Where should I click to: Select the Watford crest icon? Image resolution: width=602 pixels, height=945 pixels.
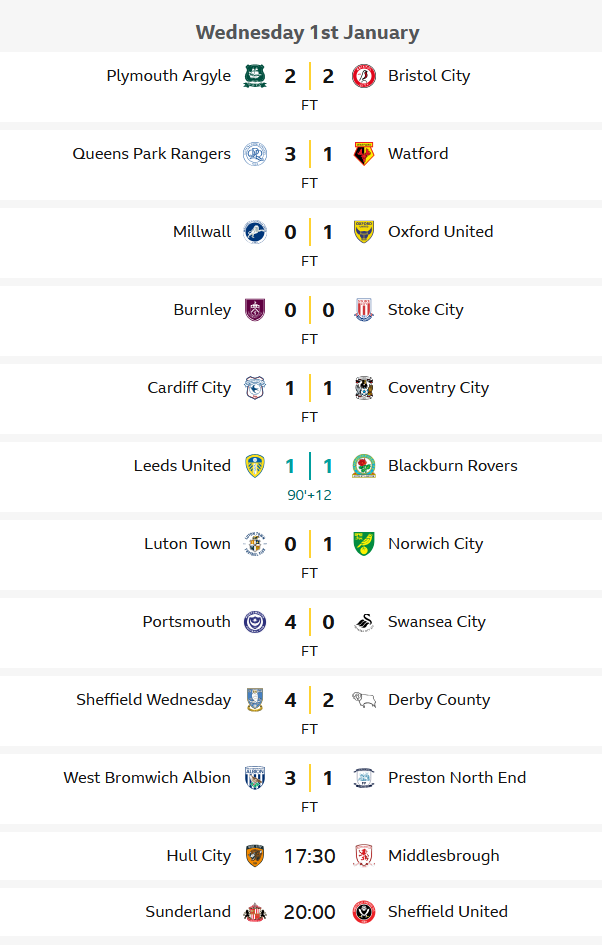(364, 154)
